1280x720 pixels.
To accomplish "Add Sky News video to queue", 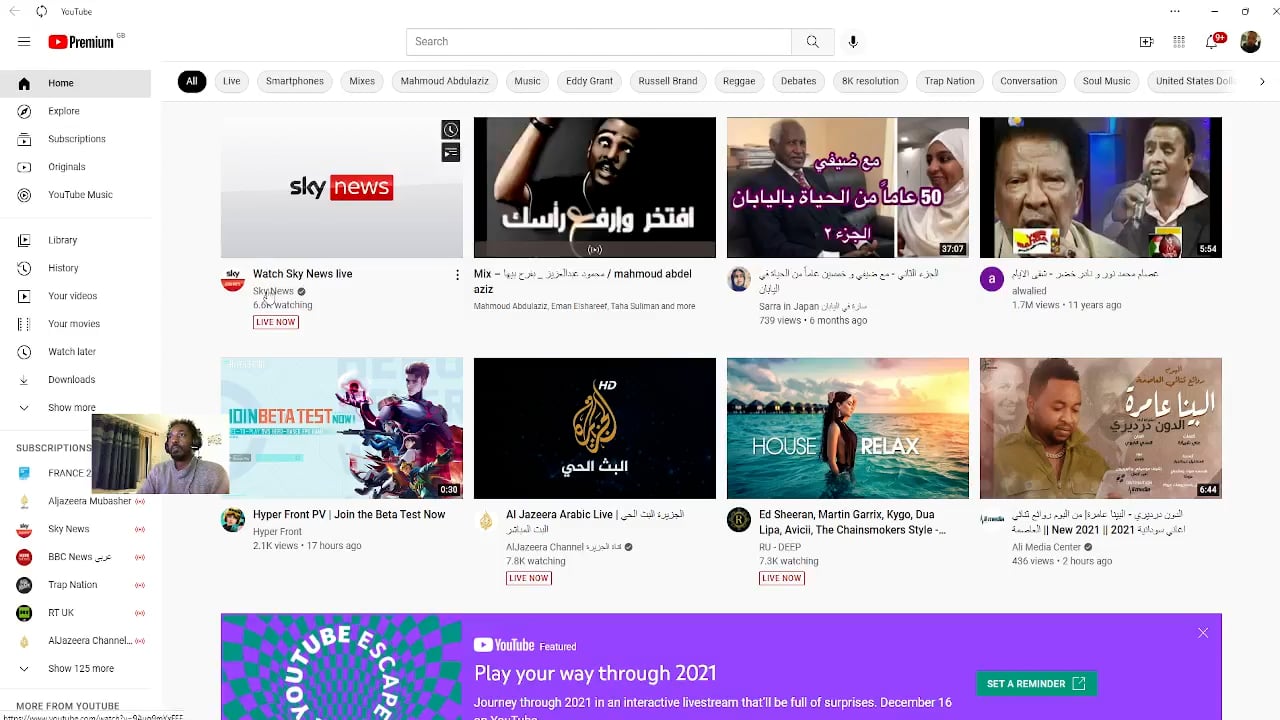I will 451,152.
